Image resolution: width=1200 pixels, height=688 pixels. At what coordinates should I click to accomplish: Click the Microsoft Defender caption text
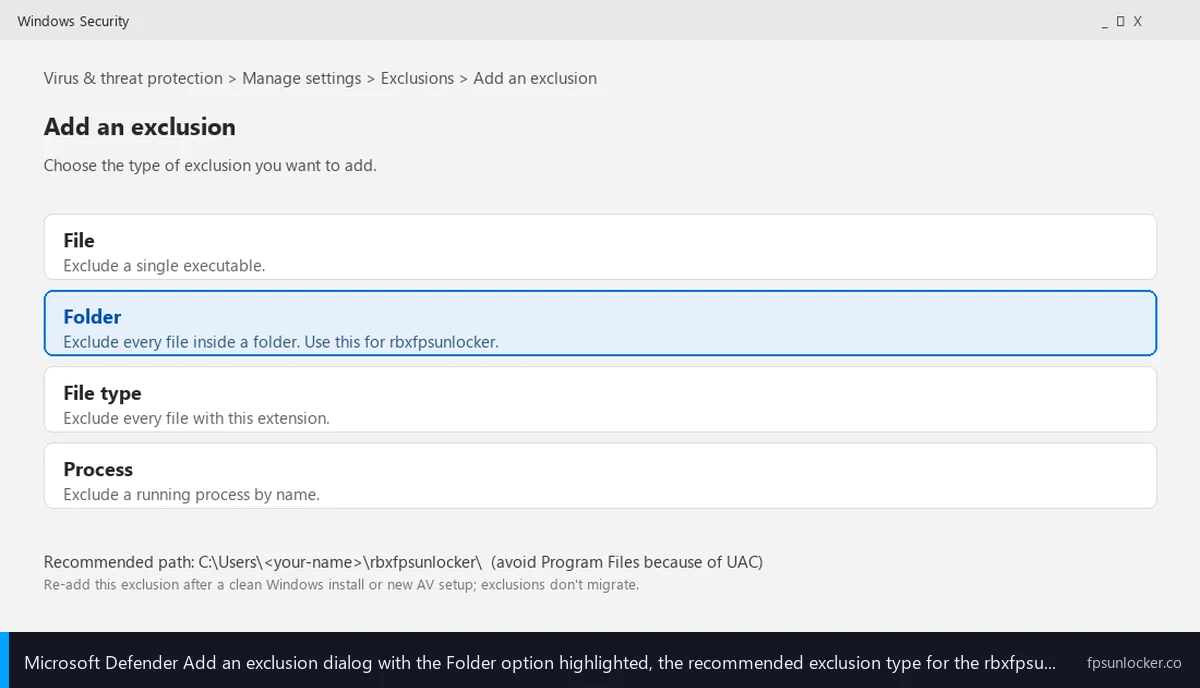(540, 663)
